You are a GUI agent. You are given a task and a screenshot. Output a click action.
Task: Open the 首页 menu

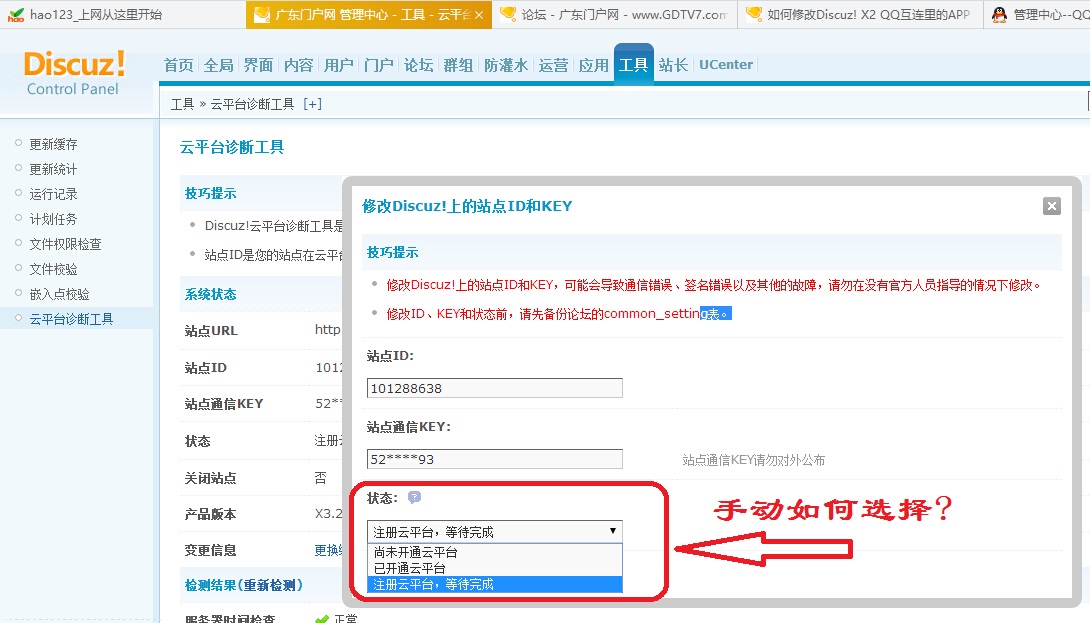tap(179, 65)
